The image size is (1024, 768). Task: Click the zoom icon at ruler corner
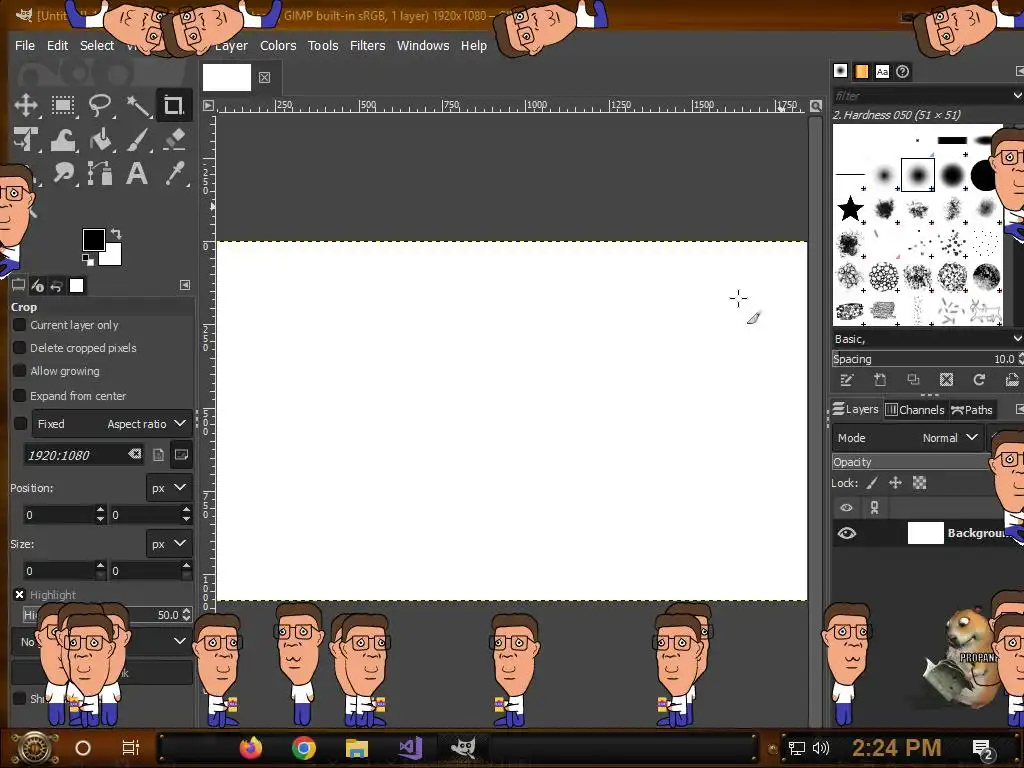click(816, 105)
